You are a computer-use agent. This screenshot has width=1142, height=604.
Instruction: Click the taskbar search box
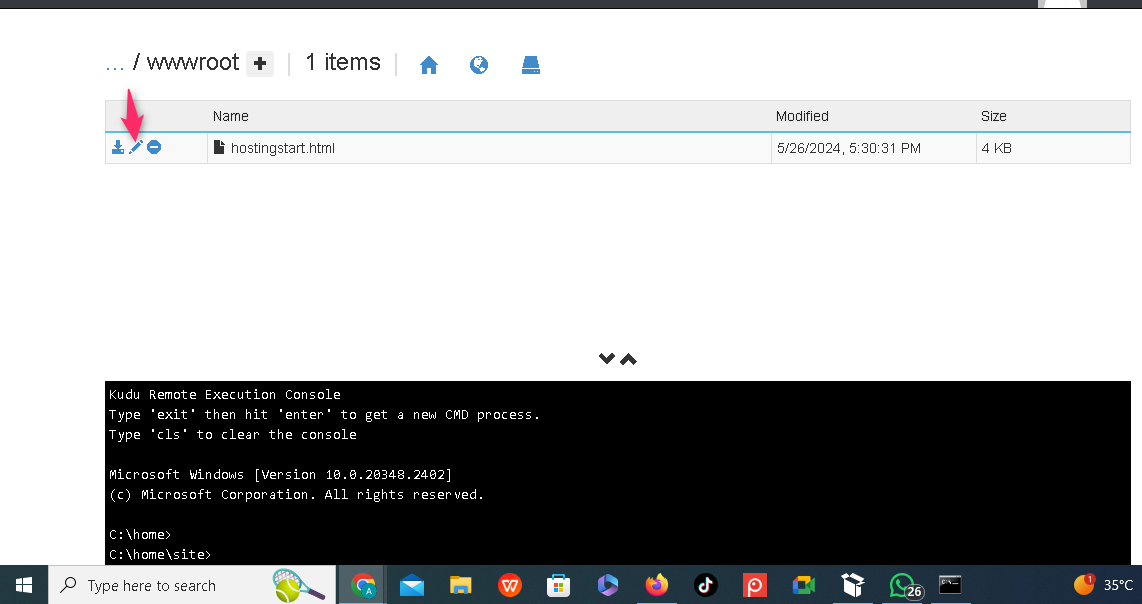point(192,585)
